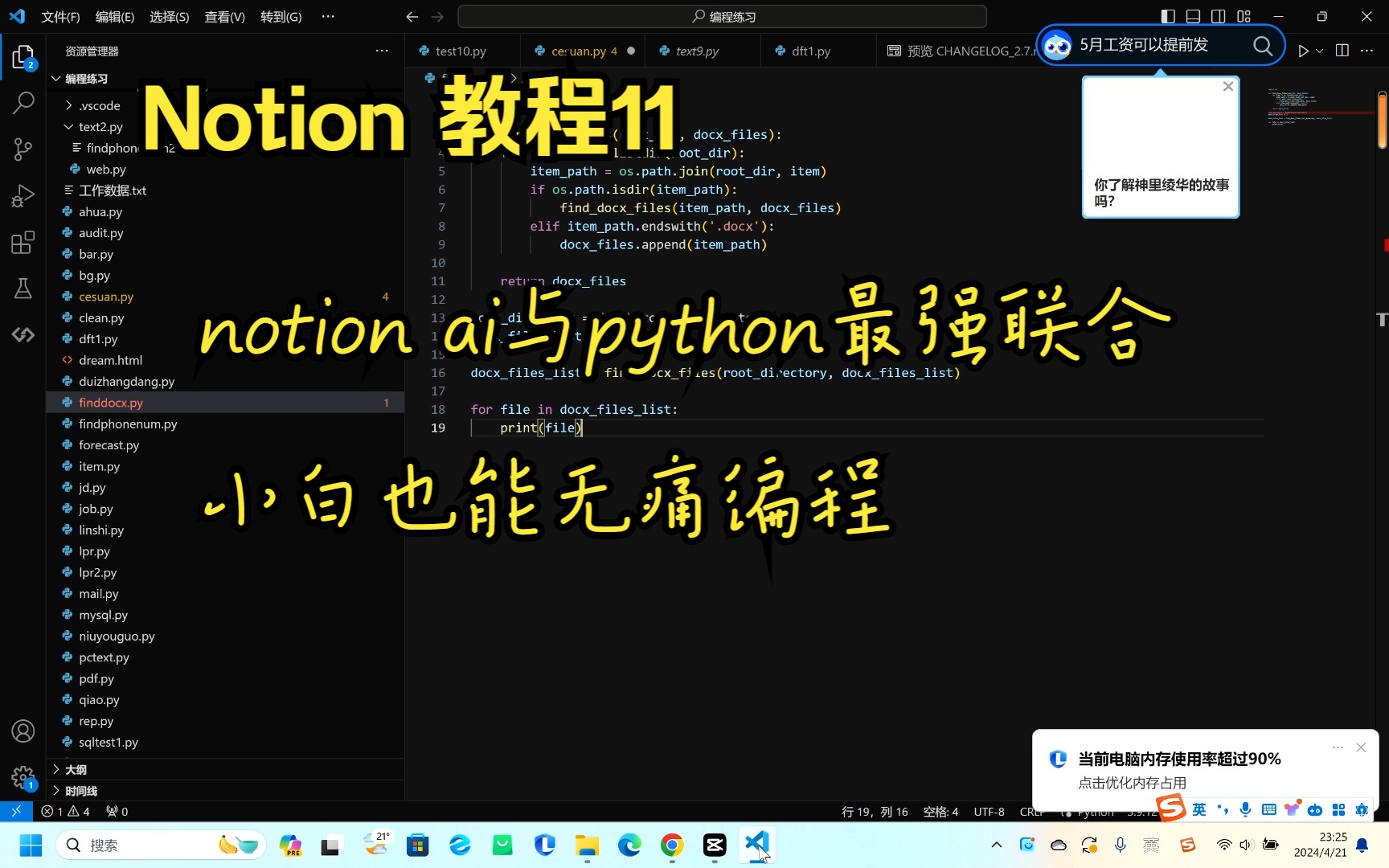This screenshot has width=1389, height=868.
Task: Click the errors and warnings count in status bar
Action: click(64, 811)
